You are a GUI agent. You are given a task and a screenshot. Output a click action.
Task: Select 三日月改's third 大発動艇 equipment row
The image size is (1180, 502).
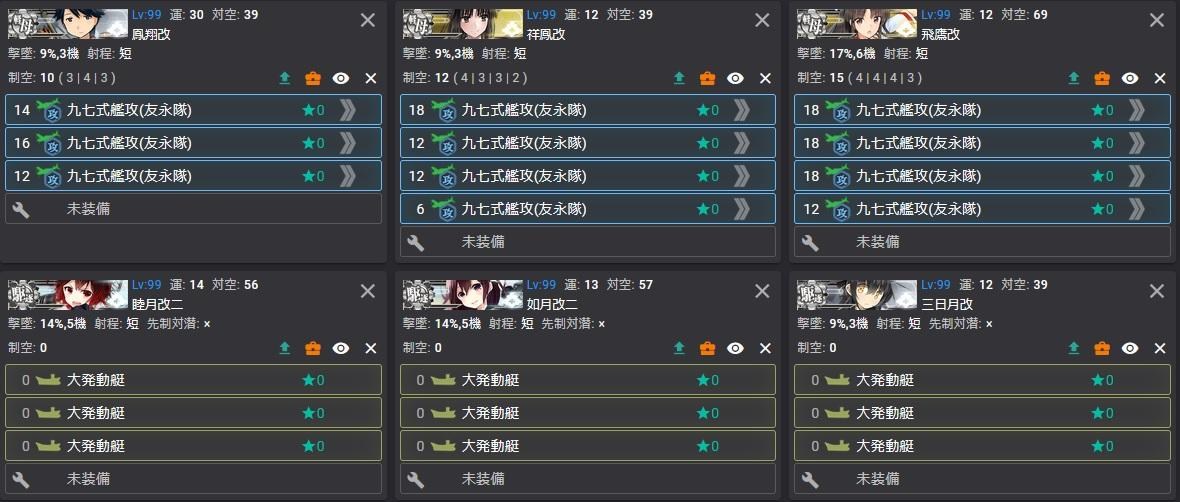click(982, 446)
